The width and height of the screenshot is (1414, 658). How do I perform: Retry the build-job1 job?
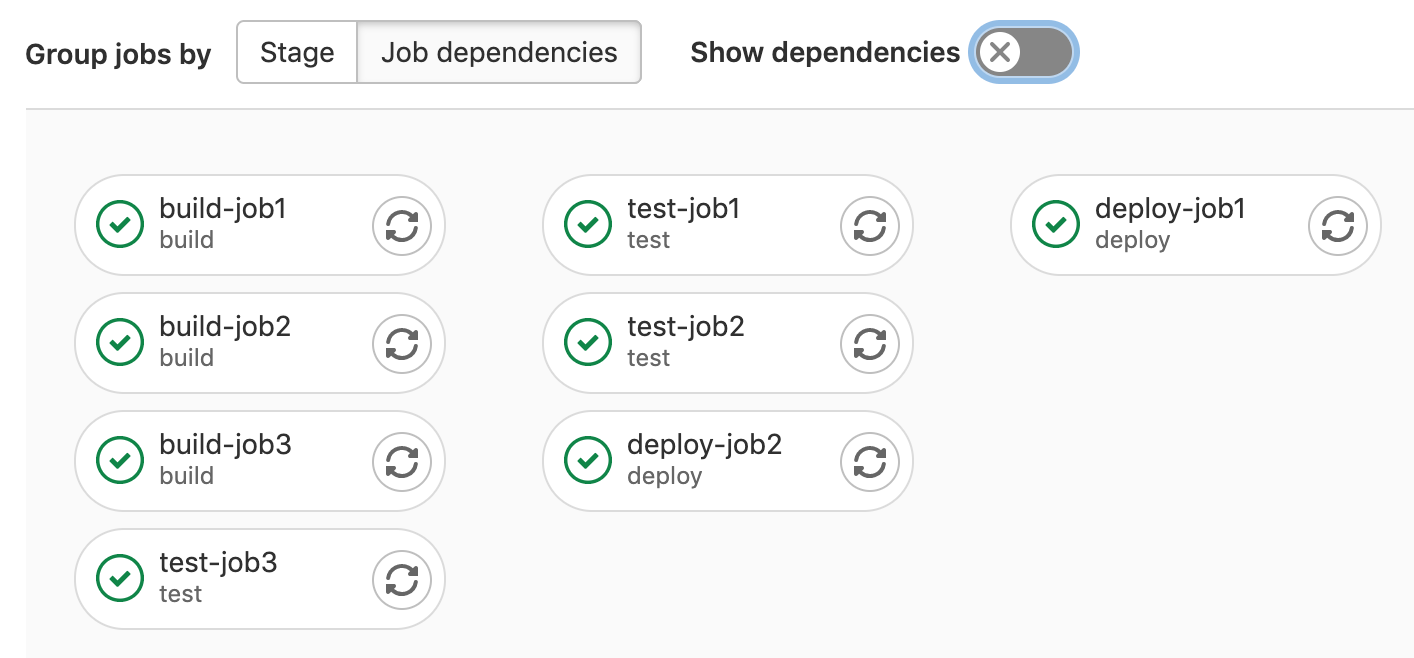point(402,225)
